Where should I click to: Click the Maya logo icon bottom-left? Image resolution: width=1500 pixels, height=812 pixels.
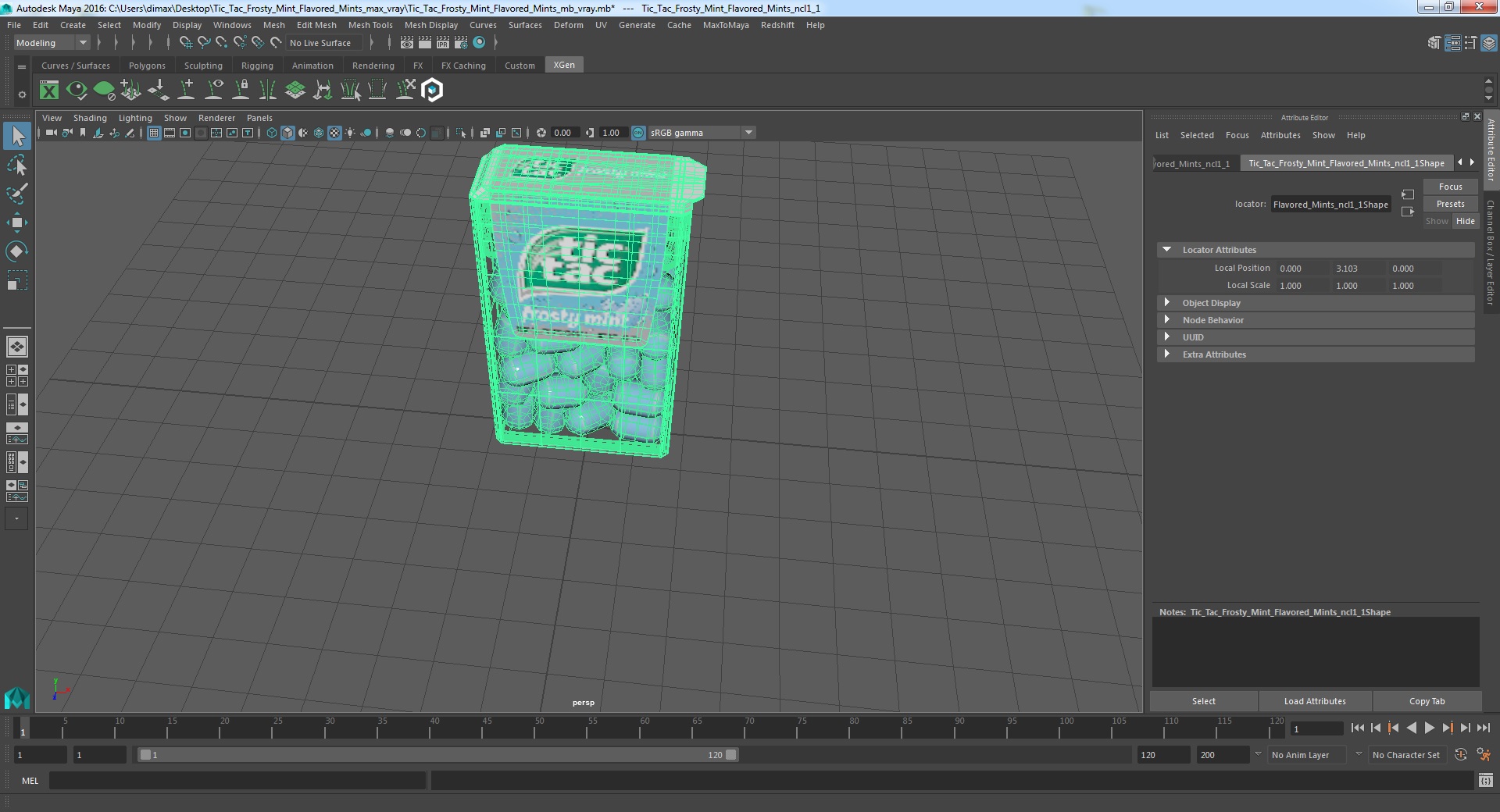[17, 697]
